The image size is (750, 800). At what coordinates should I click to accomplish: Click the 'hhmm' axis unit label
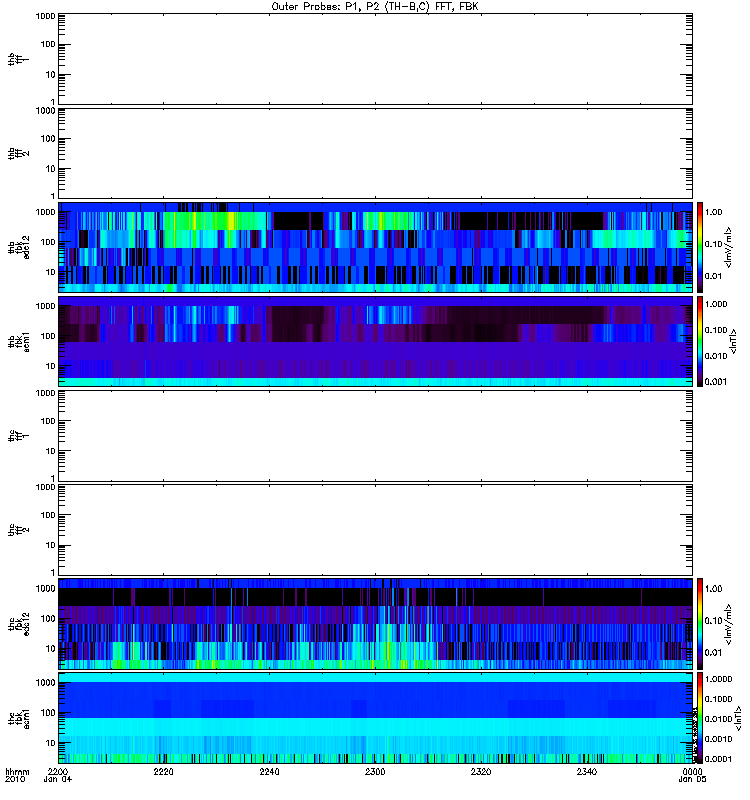coord(17,772)
